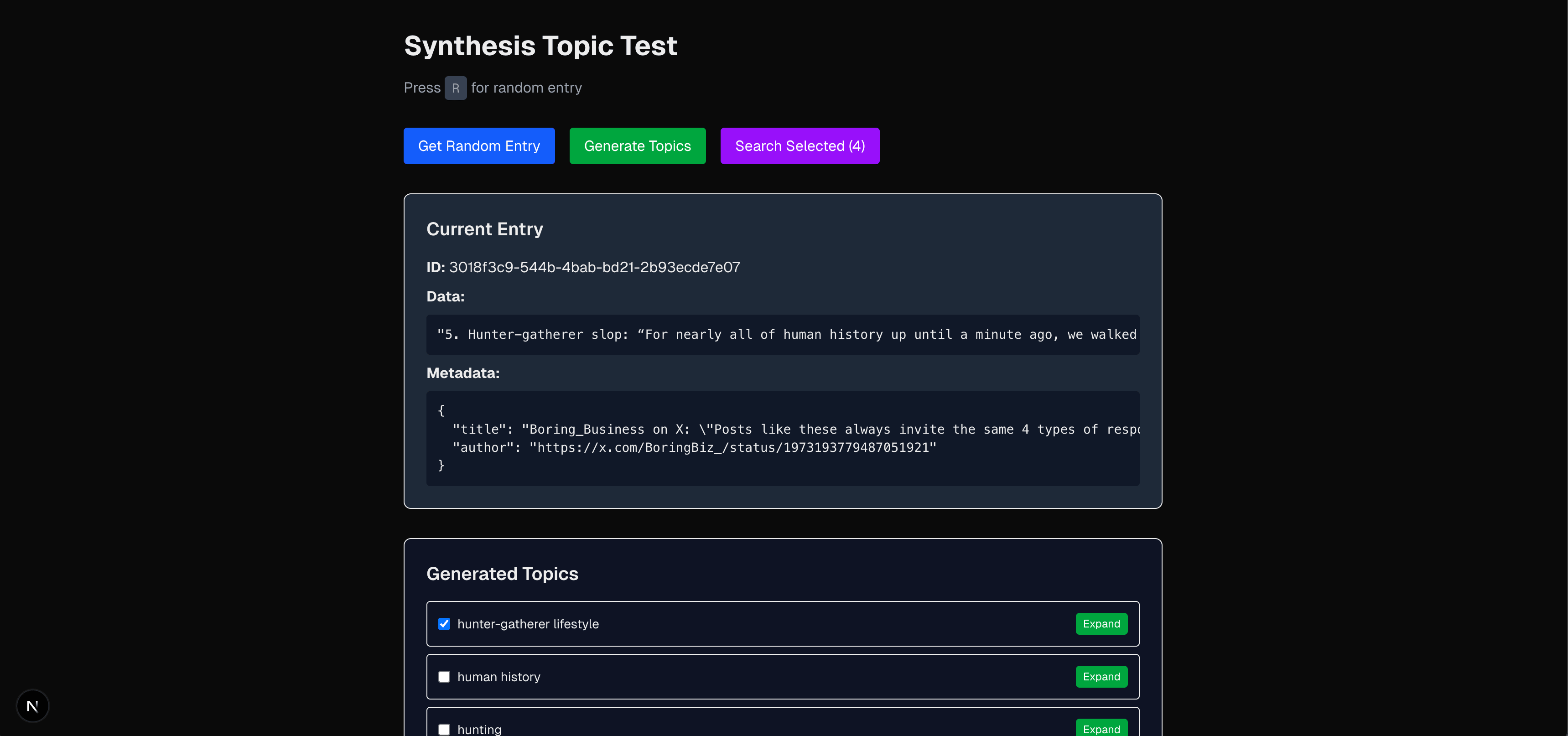
Task: Click the Metadata JSON block
Action: [x=782, y=438]
